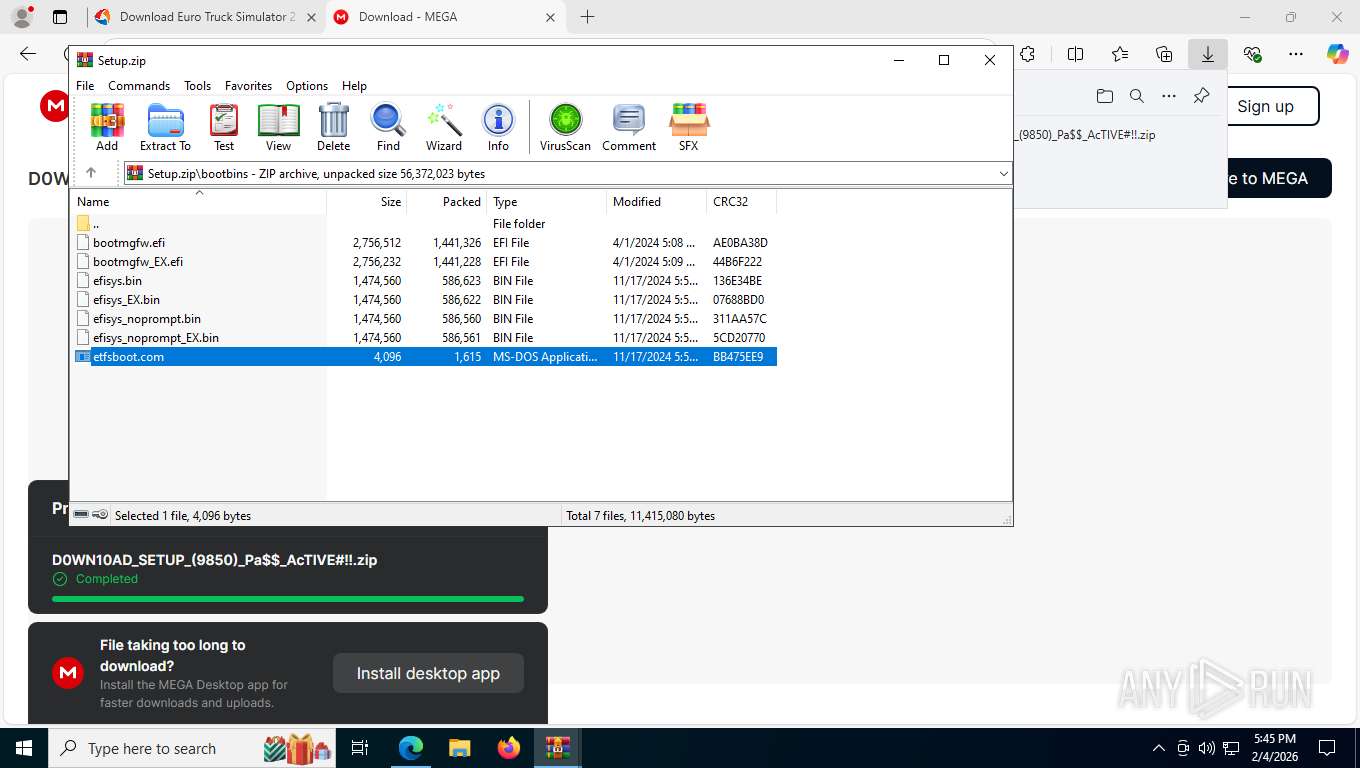Image resolution: width=1360 pixels, height=768 pixels.
Task: Click the Find magnifier icon
Action: click(x=388, y=127)
